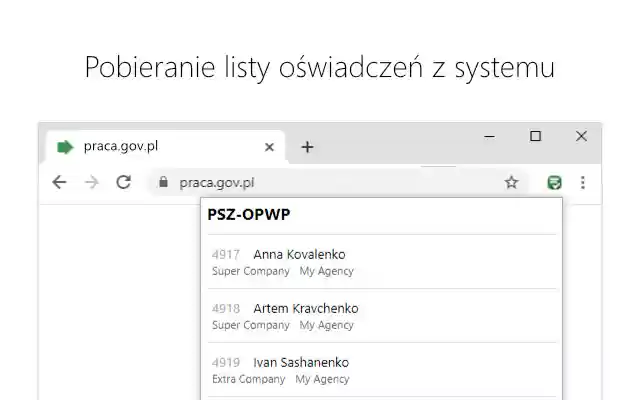The image size is (640, 400).
Task: Close the browser window
Action: point(581,136)
